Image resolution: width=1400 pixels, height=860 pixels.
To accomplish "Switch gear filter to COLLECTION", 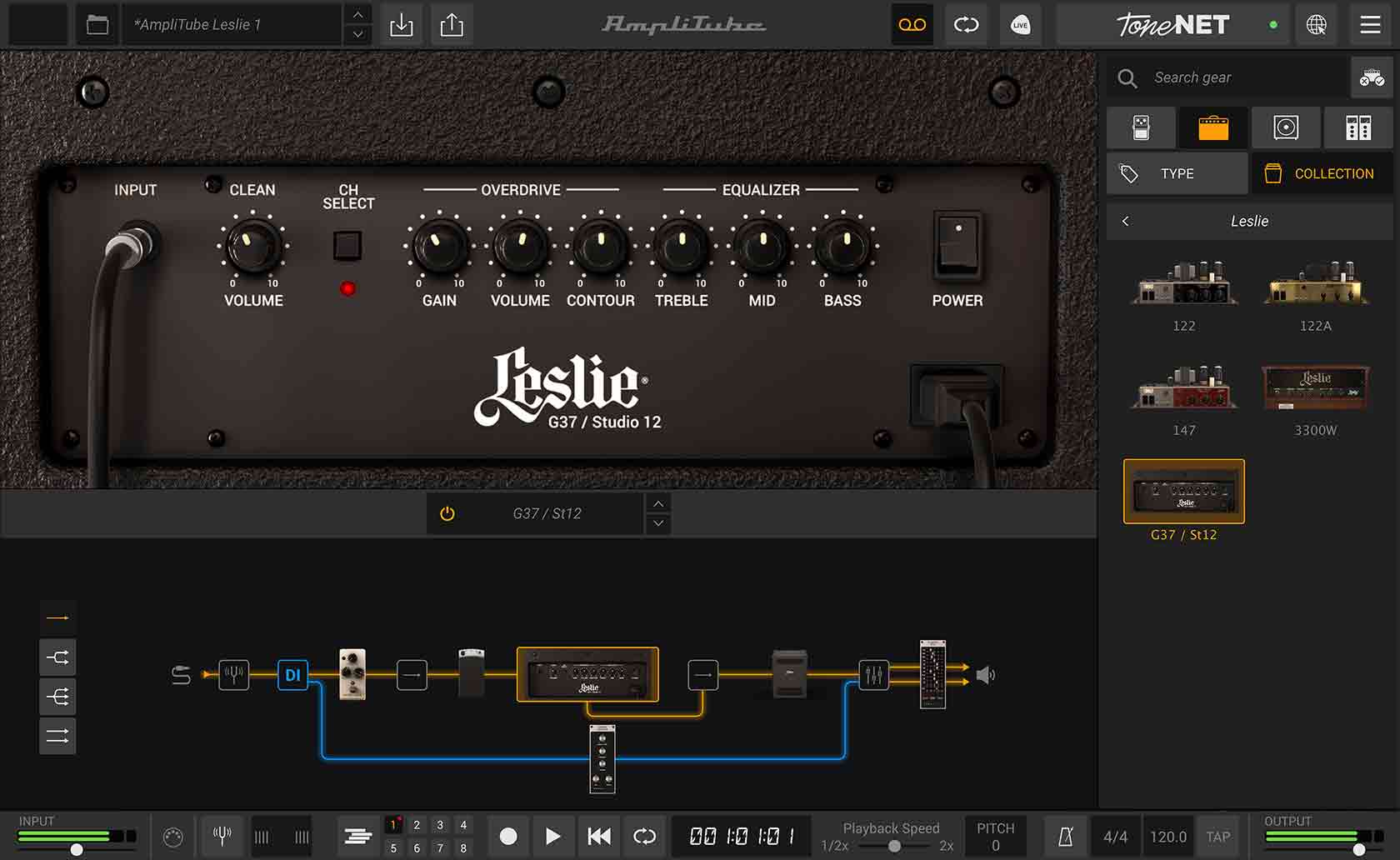I will tap(1322, 173).
